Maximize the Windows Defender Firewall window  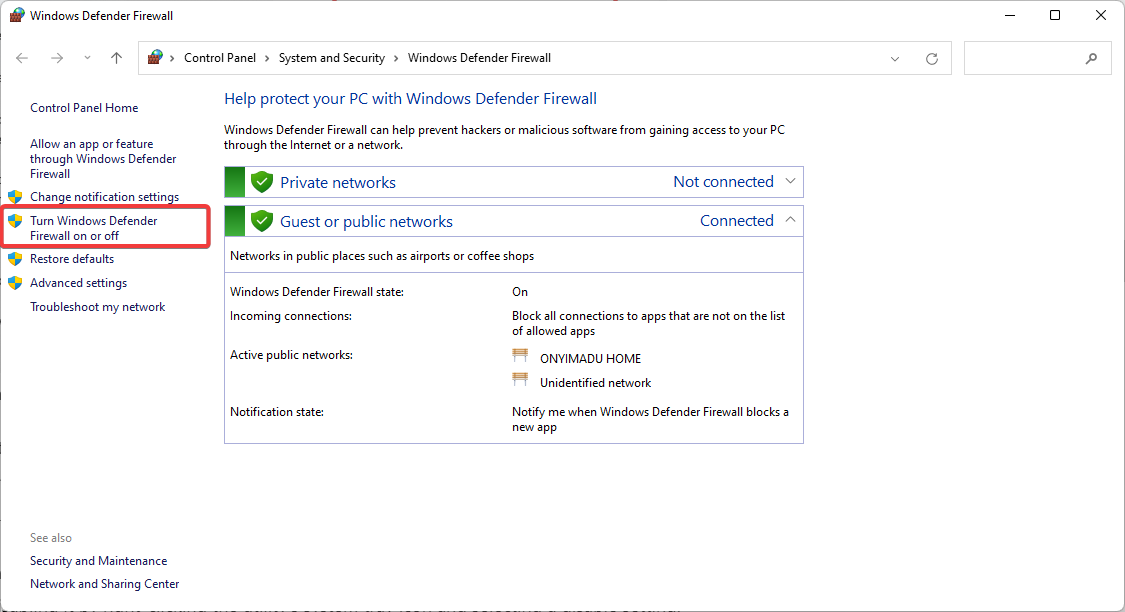tap(1055, 15)
